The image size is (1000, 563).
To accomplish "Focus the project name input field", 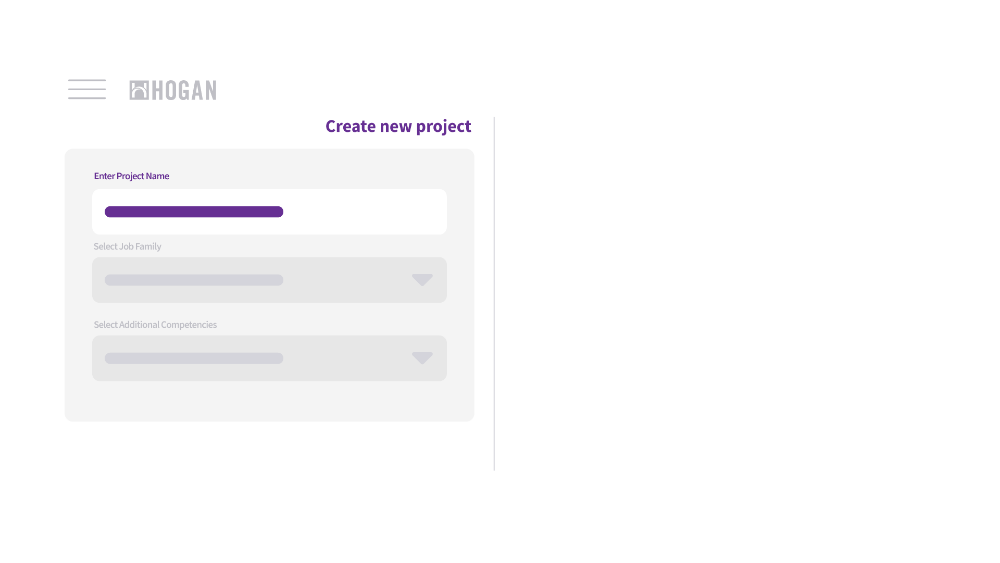I will pyautogui.click(x=269, y=212).
